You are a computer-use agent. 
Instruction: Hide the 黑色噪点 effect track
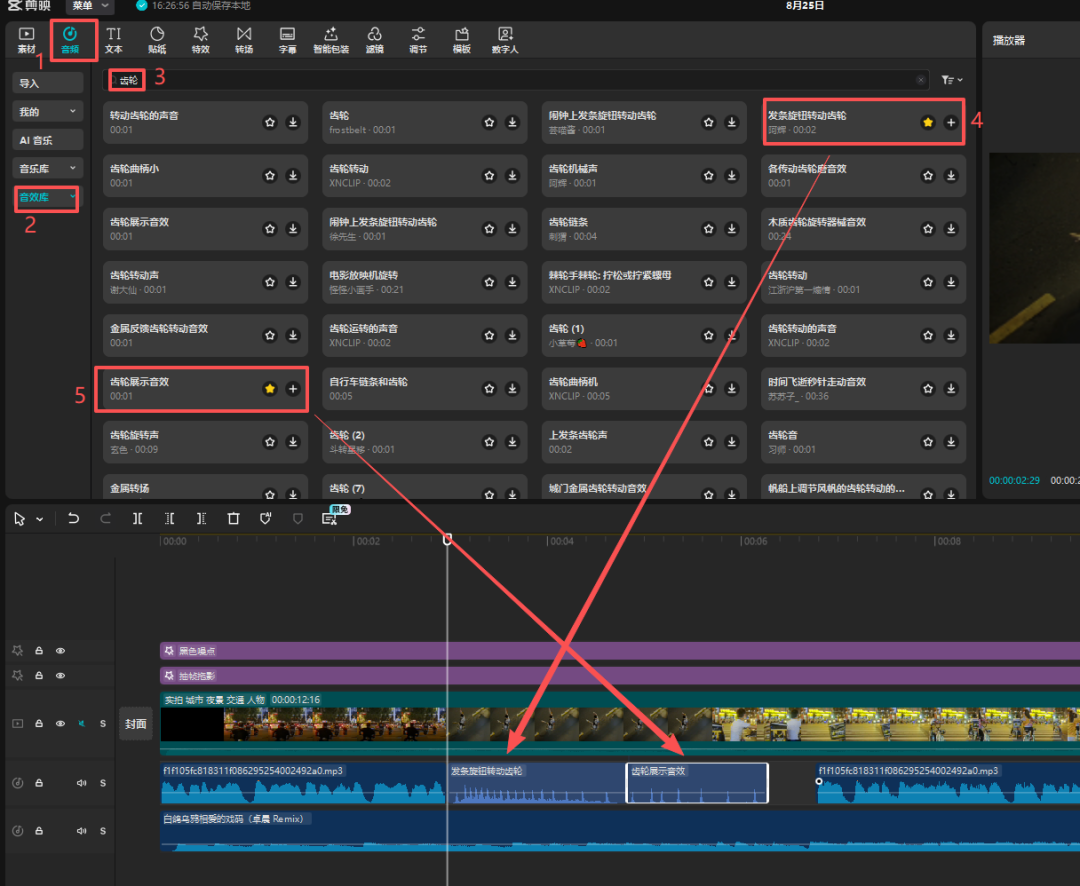tap(60, 651)
